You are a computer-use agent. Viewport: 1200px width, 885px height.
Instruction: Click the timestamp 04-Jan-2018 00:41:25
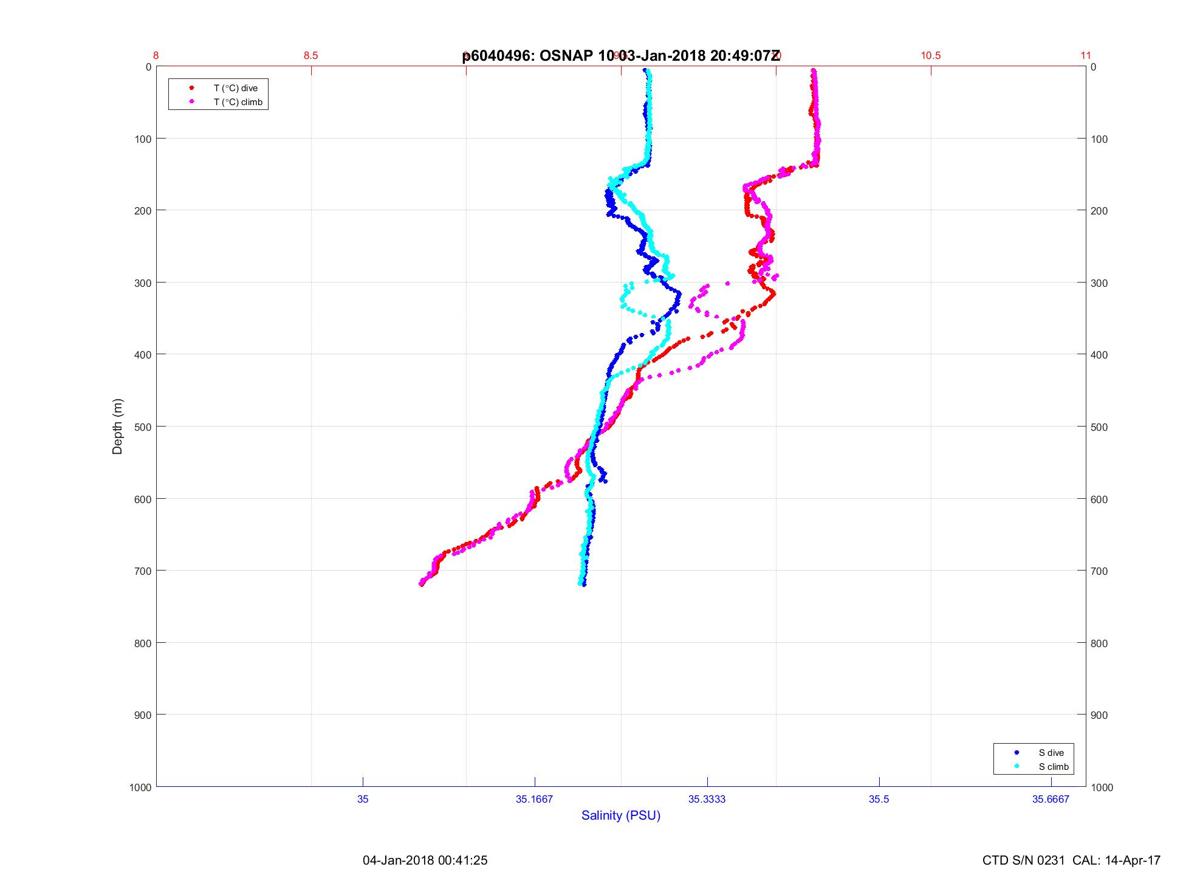(x=425, y=860)
